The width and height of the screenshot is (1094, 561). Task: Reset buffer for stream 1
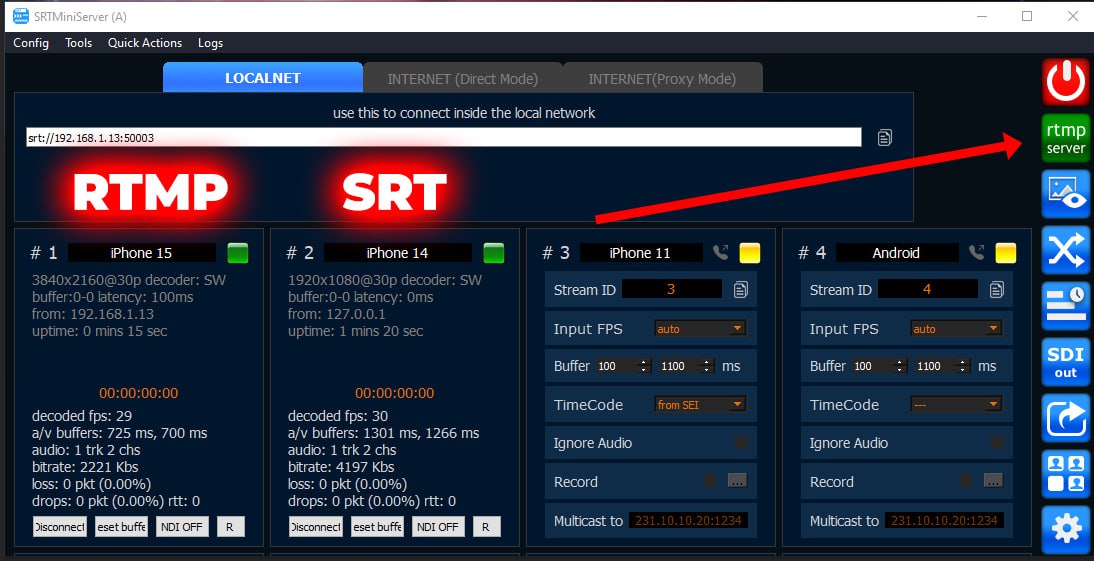click(121, 527)
